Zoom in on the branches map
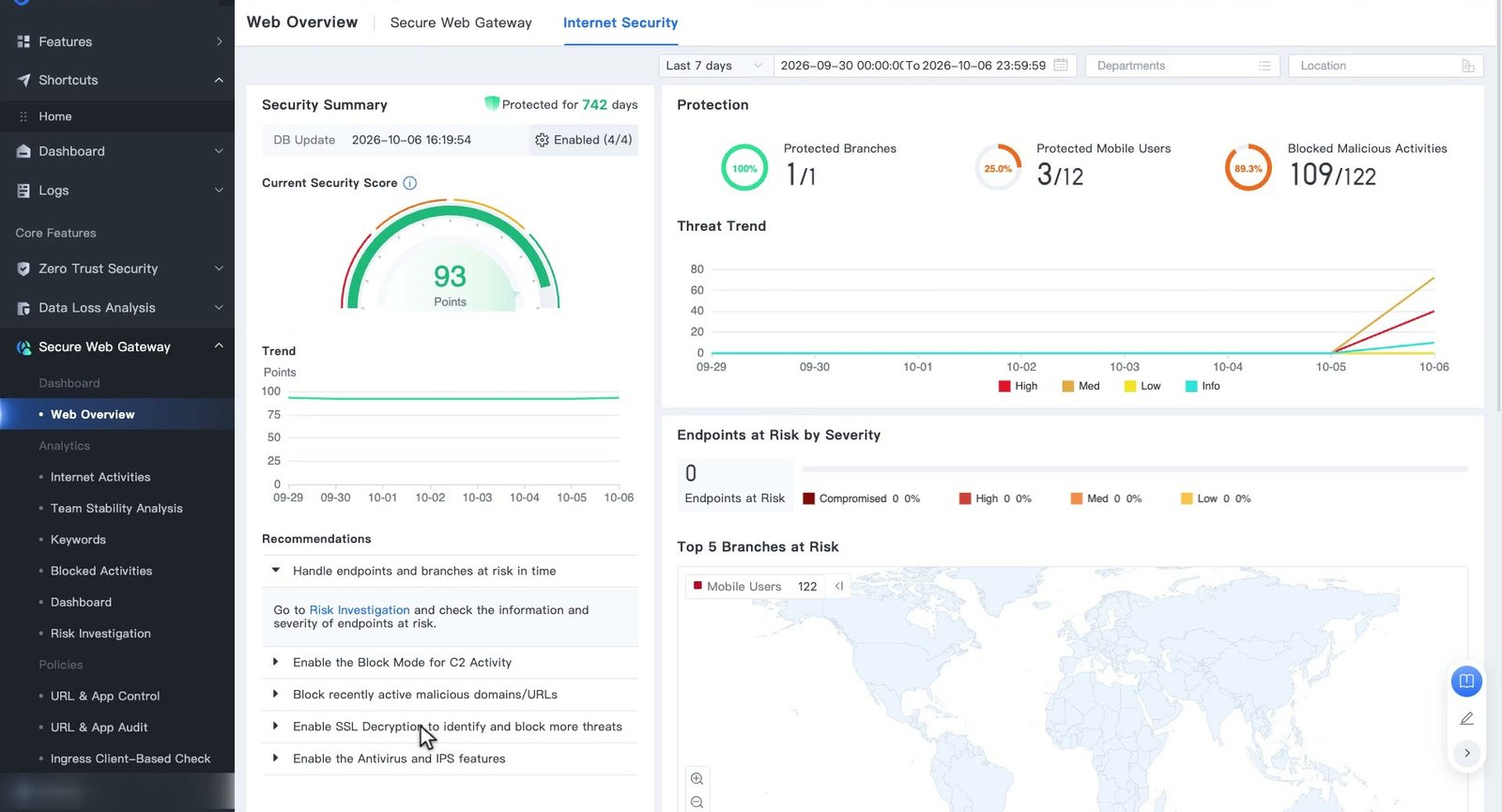 [x=697, y=779]
